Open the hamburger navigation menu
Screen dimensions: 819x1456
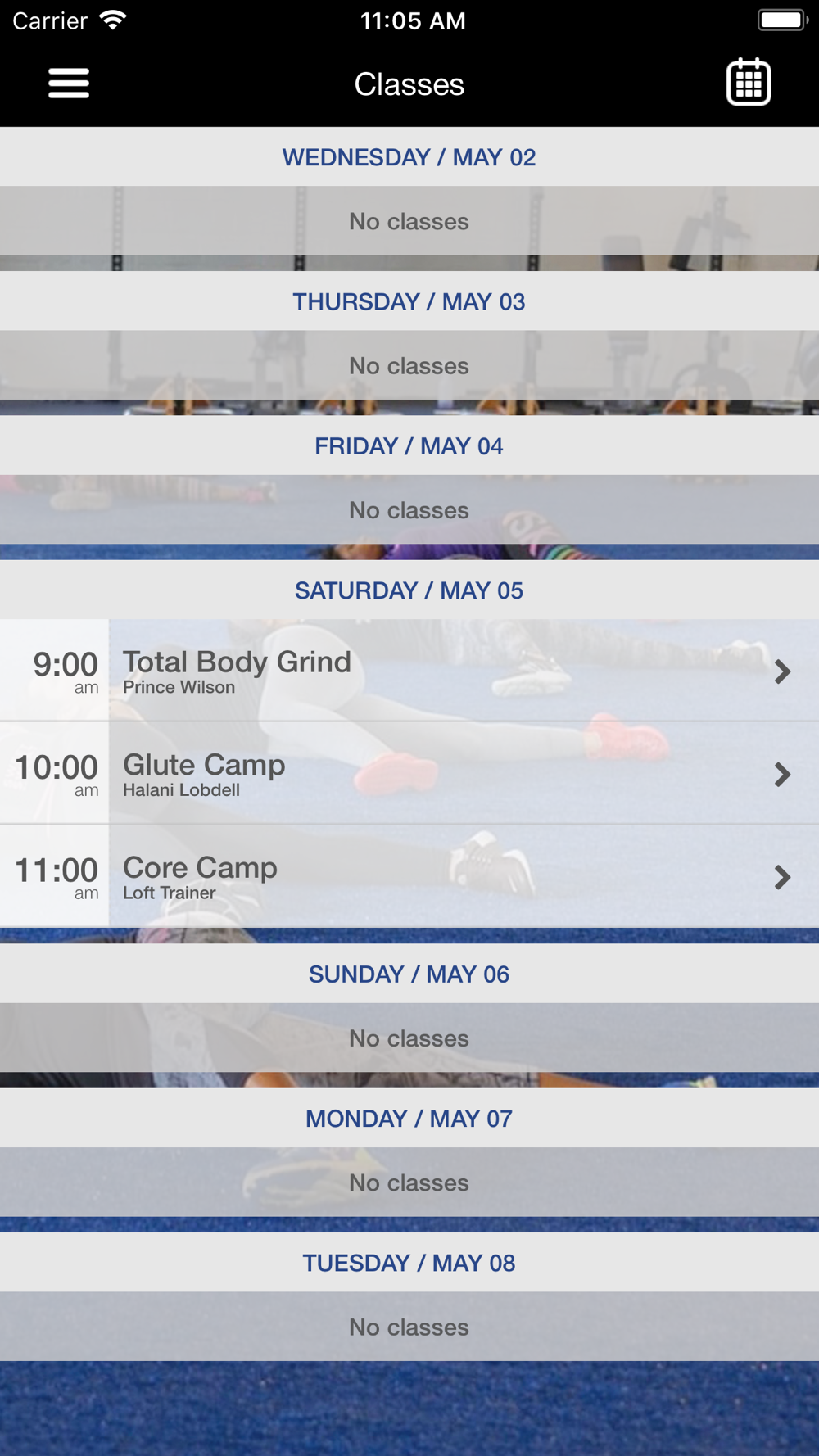pos(69,84)
